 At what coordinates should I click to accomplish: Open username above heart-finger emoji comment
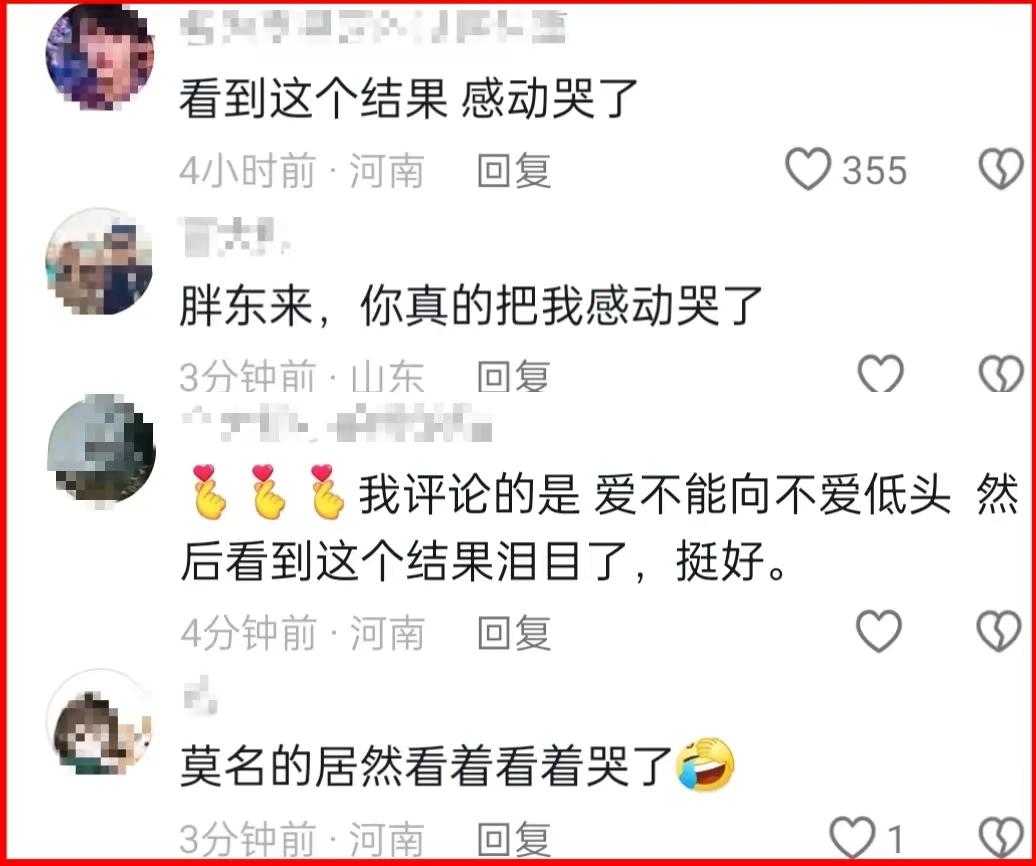click(337, 424)
